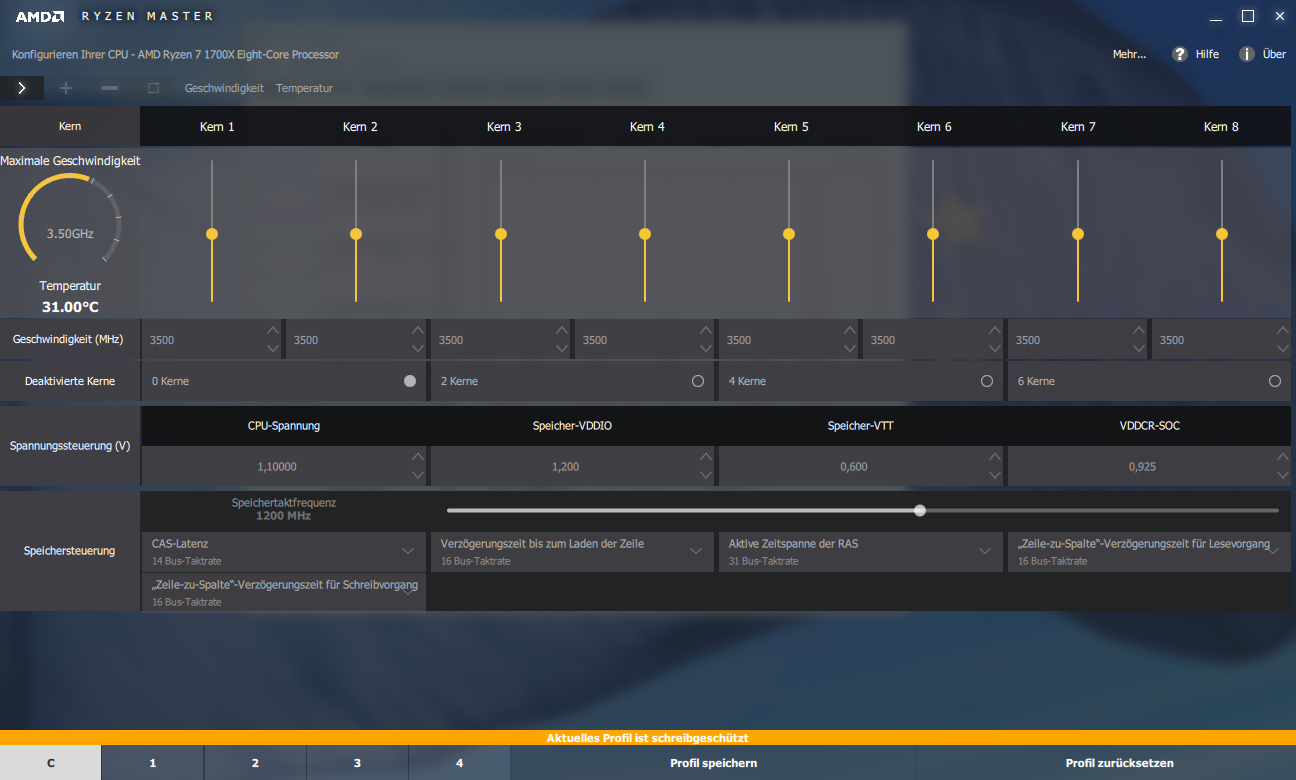Click the Kern 3 column header
1296x780 pixels.
click(504, 127)
